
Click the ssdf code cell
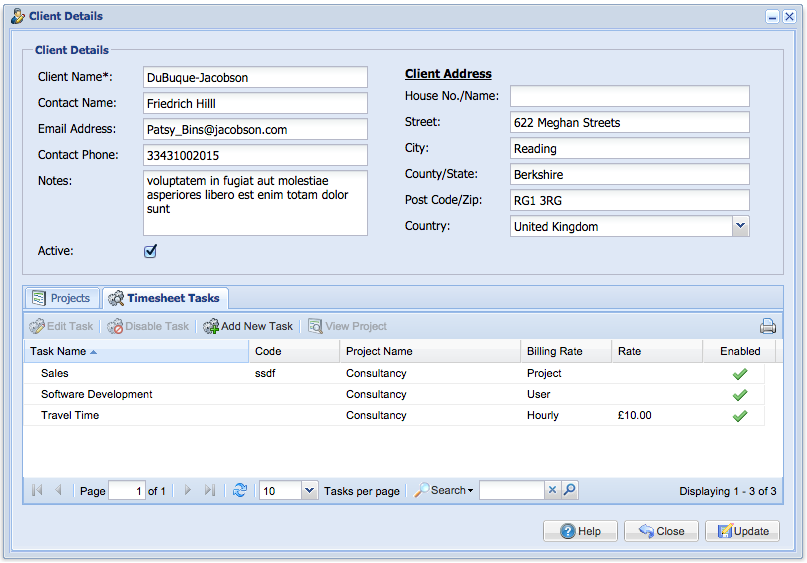pos(265,374)
